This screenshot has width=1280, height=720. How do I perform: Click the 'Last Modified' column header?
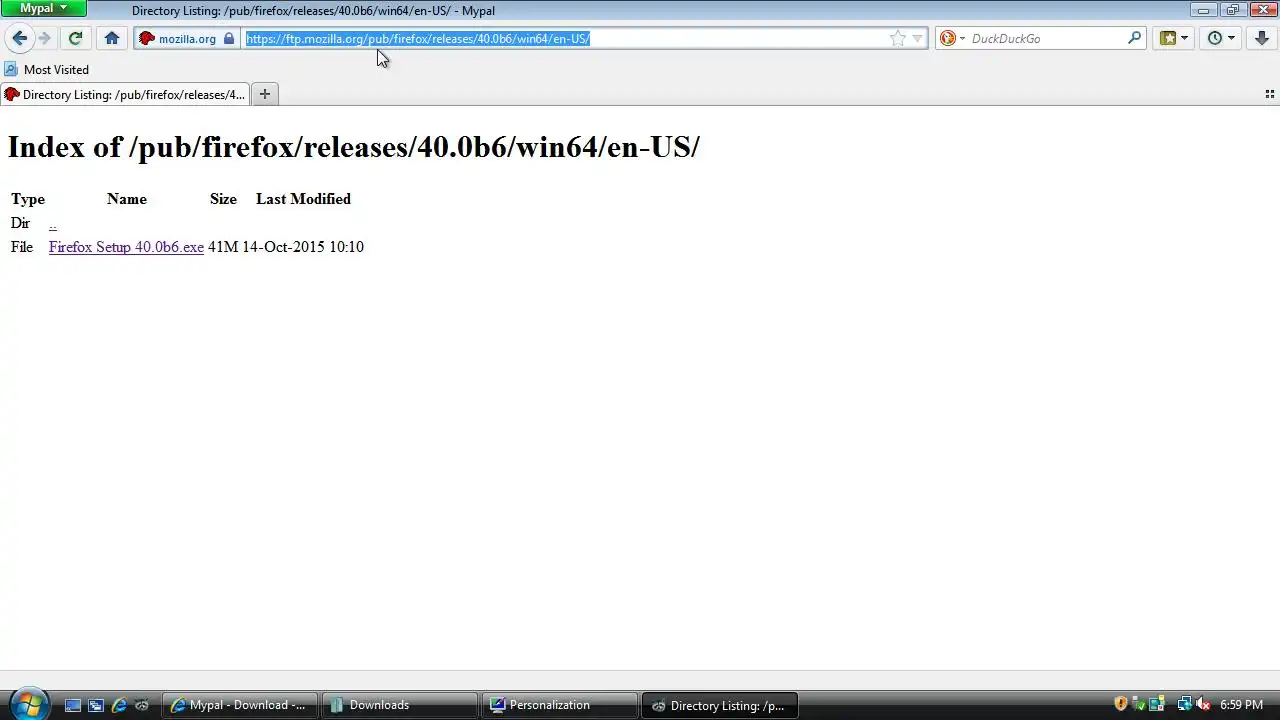click(303, 199)
